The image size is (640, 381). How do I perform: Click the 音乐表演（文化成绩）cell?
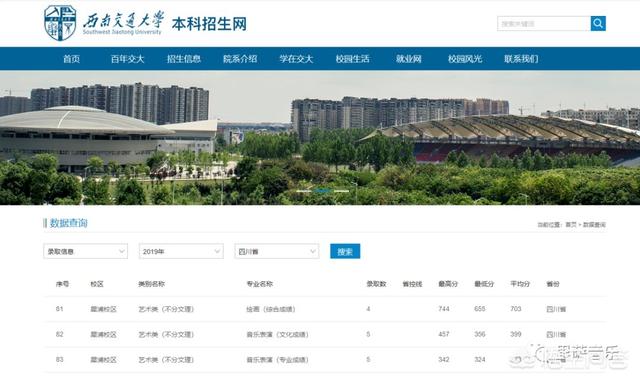tap(277, 334)
